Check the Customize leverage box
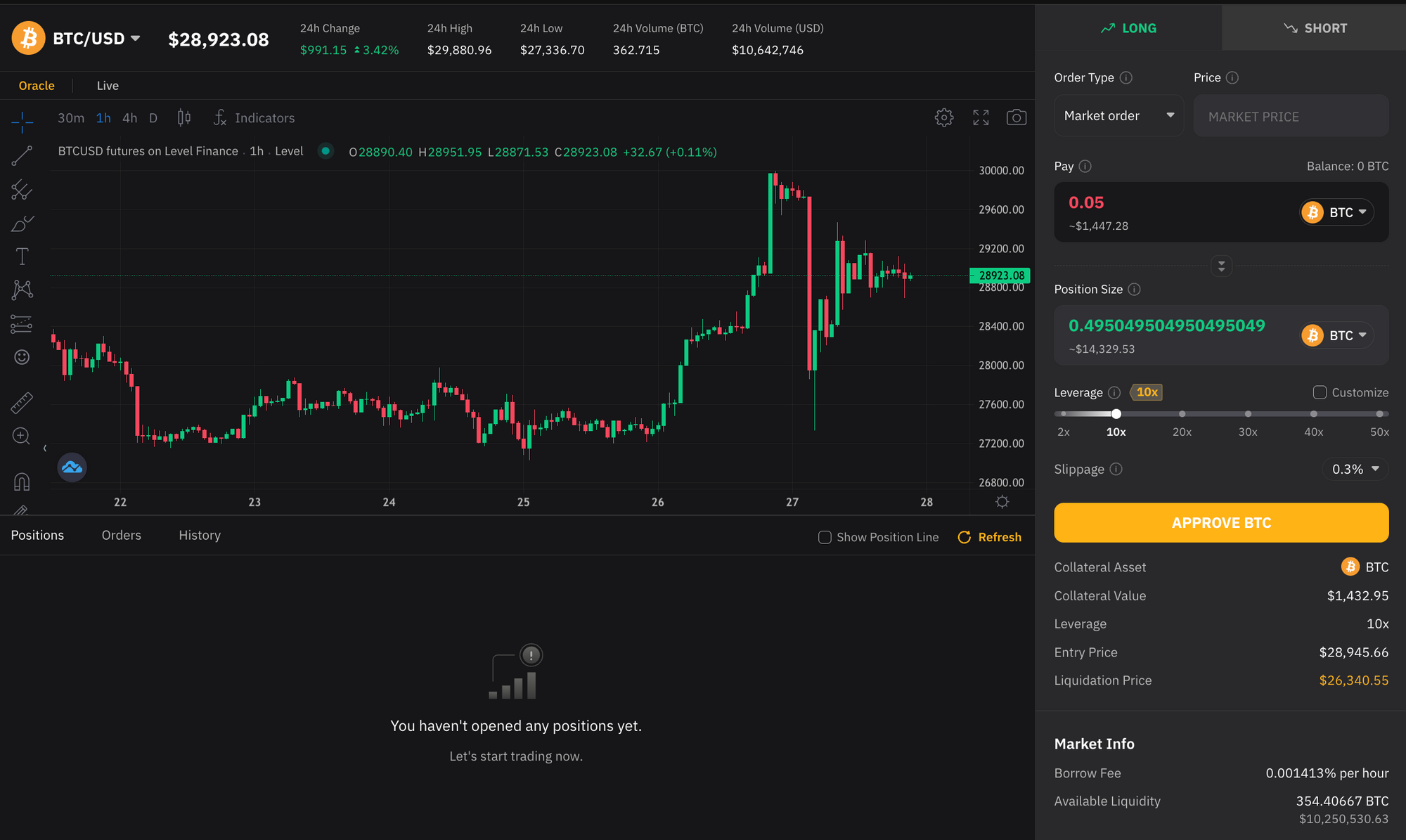This screenshot has width=1406, height=840. 1320,392
